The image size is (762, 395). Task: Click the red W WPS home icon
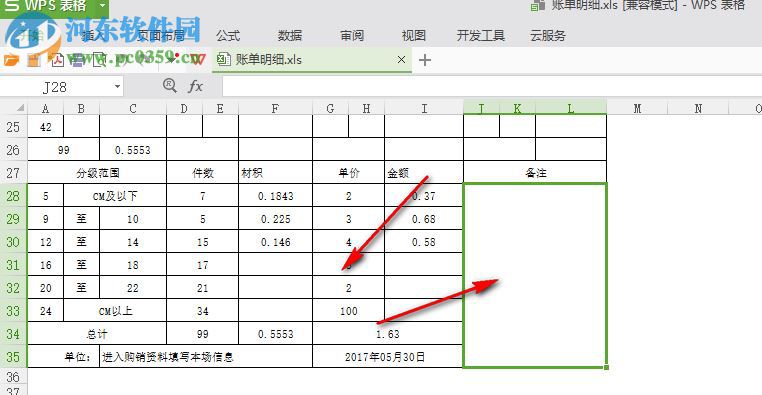(198, 60)
